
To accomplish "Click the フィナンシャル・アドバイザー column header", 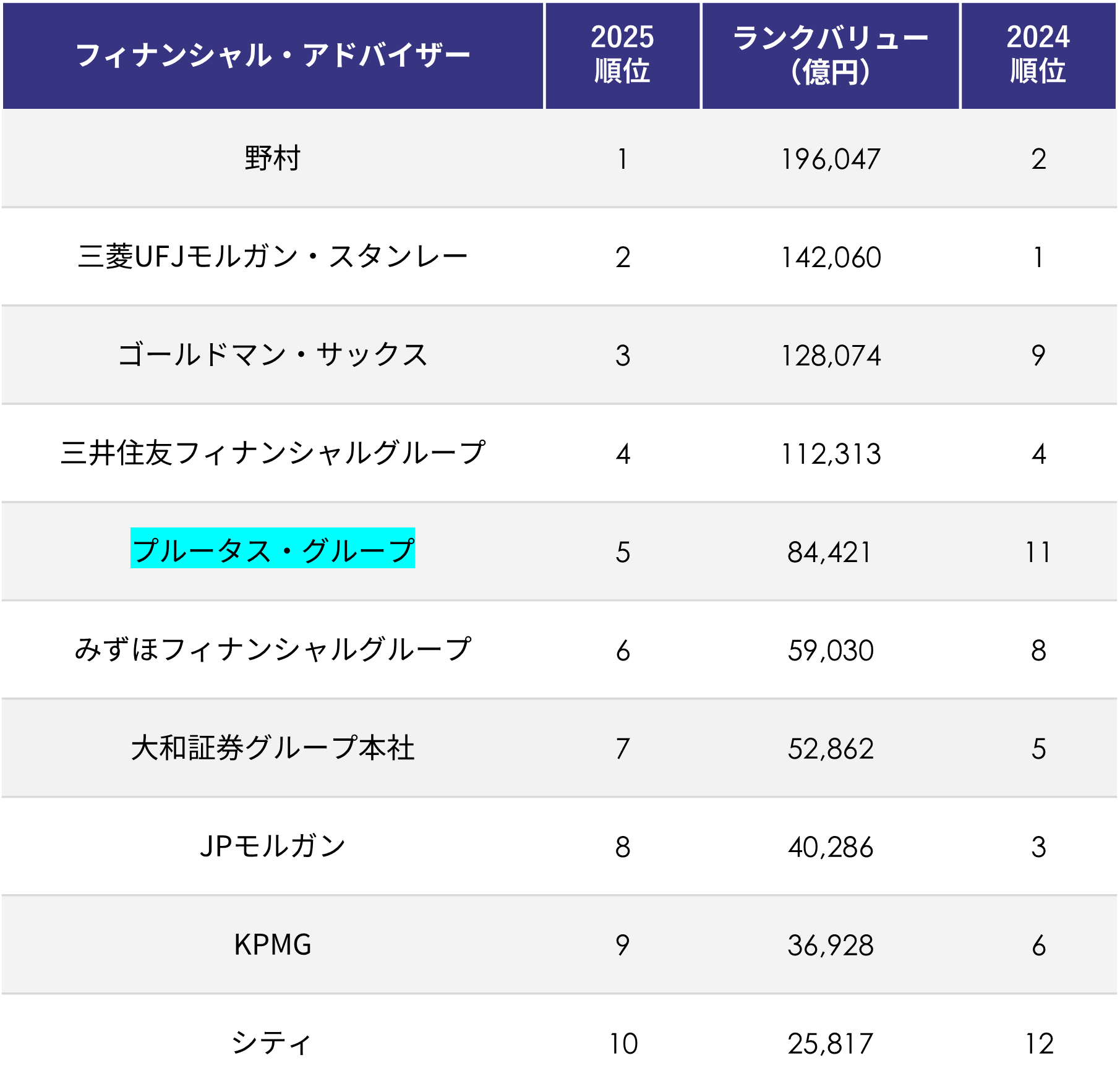I will pos(273,56).
